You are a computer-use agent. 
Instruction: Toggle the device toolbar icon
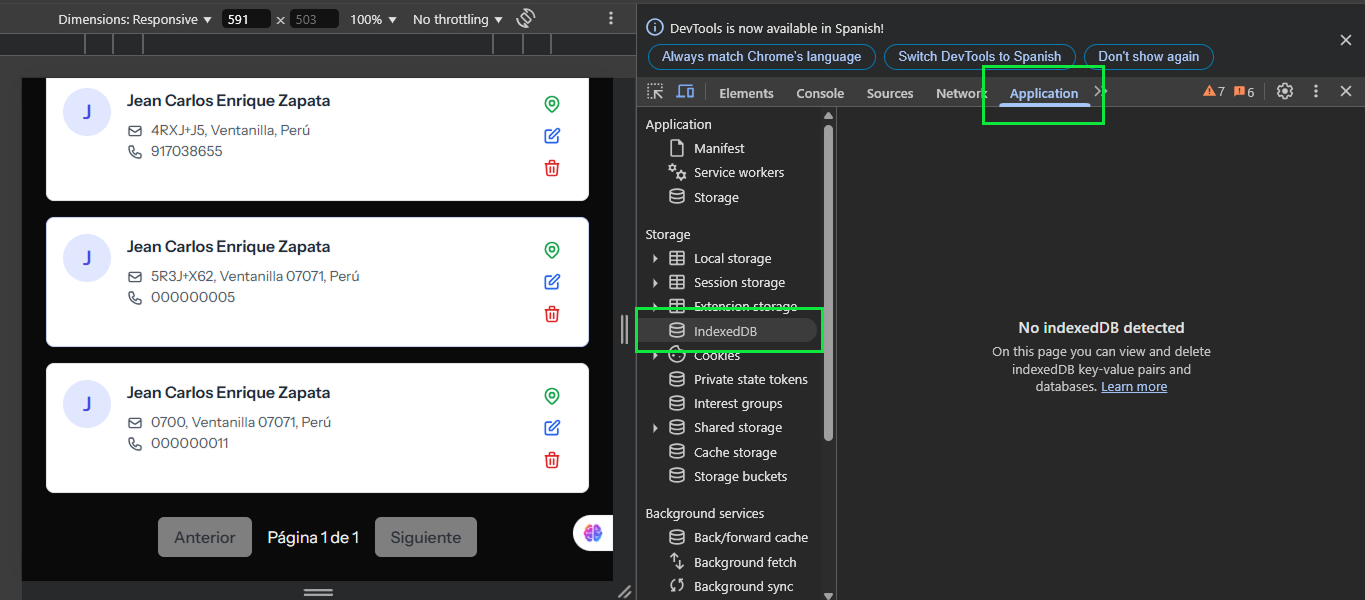(685, 92)
